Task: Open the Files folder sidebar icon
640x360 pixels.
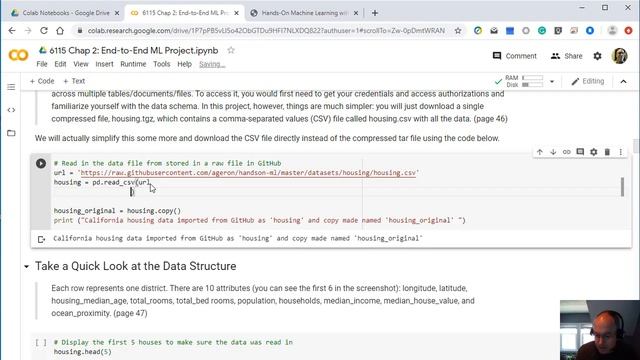Action: [x=11, y=133]
